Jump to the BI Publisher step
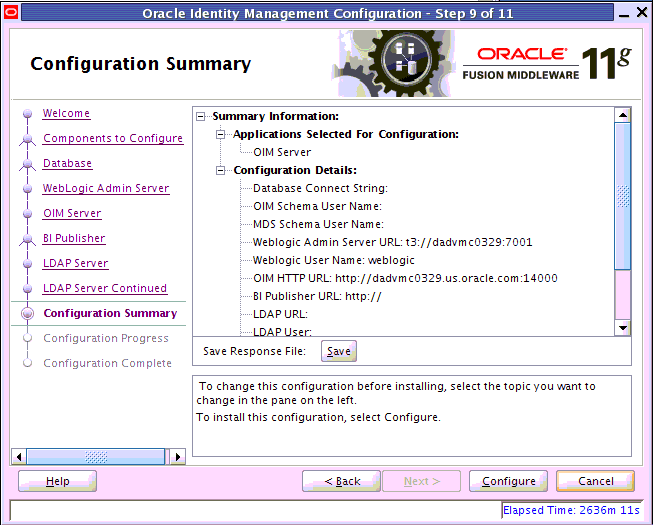 [73, 239]
